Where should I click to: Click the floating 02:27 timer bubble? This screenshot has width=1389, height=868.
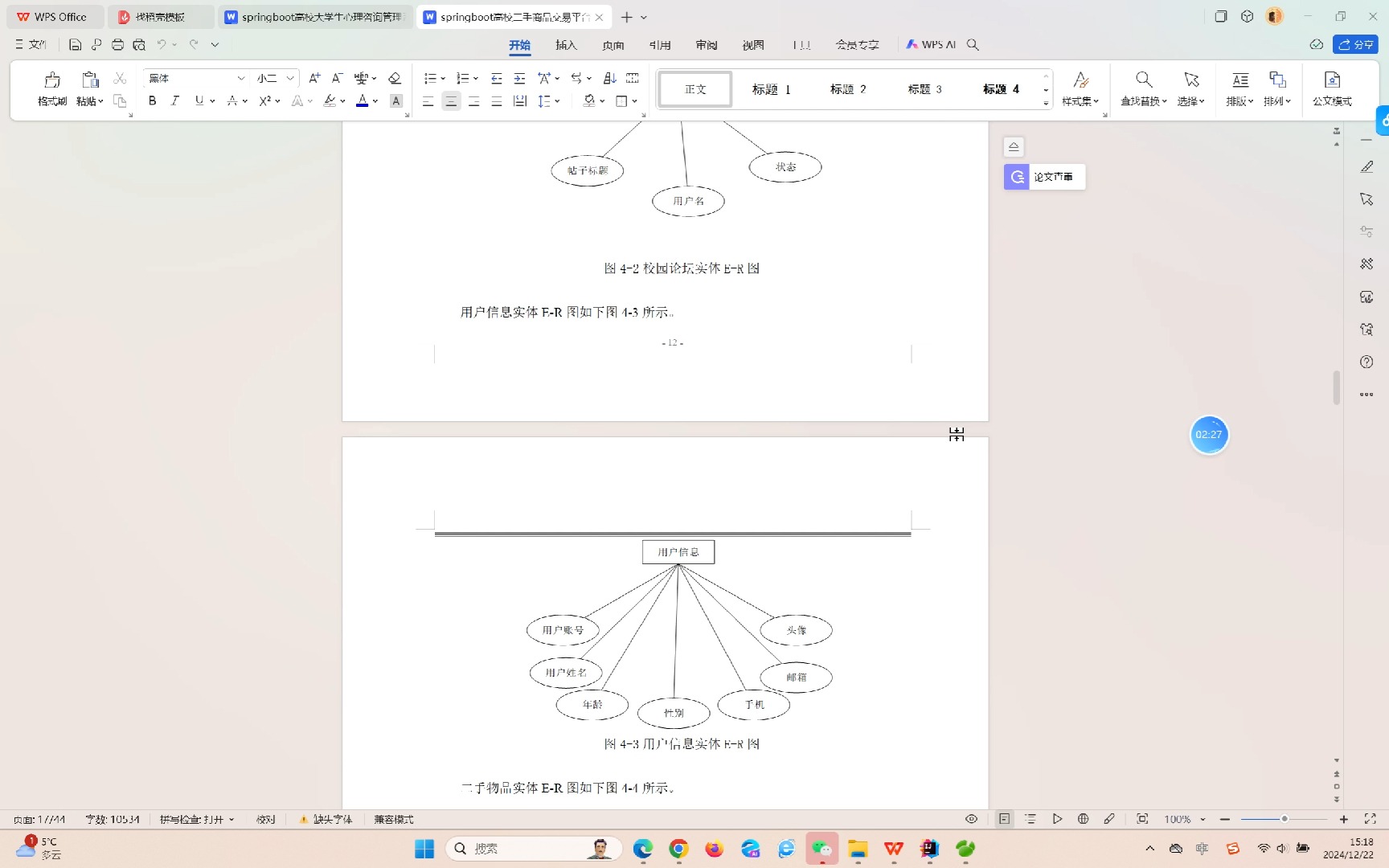(1209, 435)
